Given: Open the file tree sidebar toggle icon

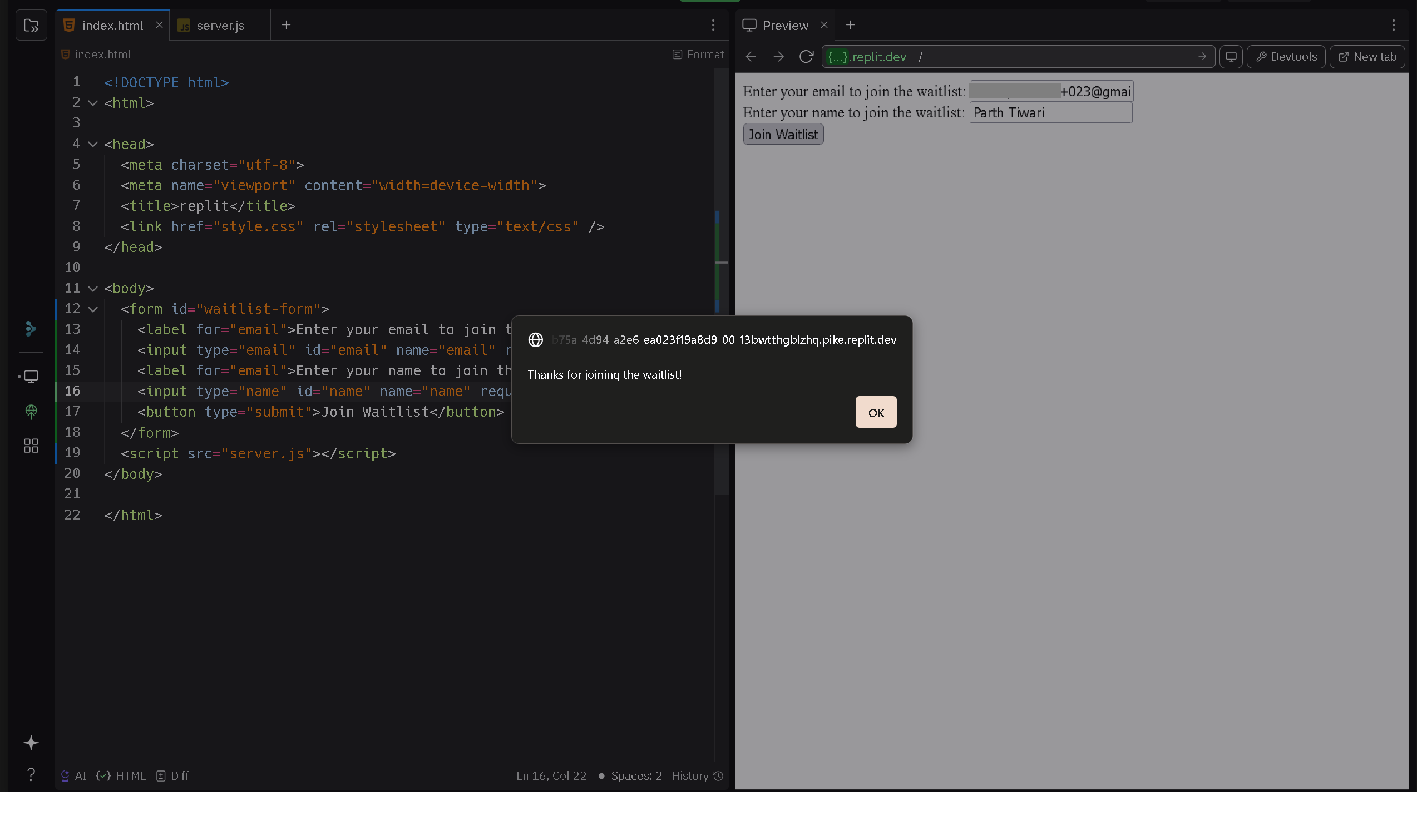Looking at the screenshot, I should click(x=31, y=26).
